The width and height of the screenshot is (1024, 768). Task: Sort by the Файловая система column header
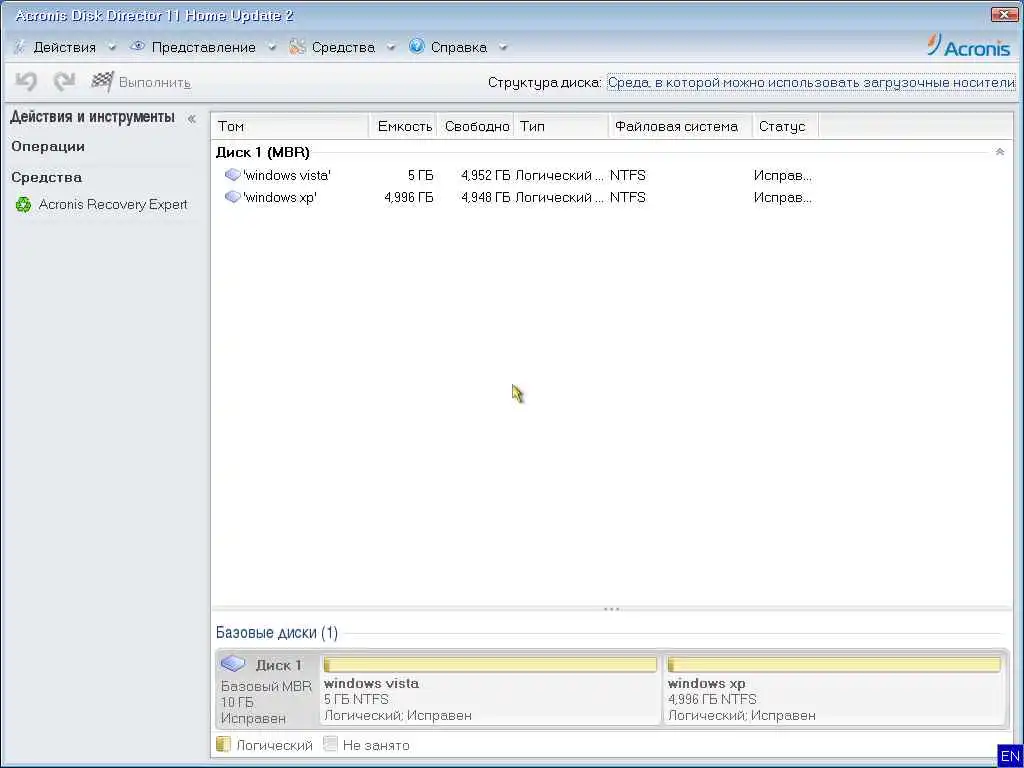pyautogui.click(x=681, y=126)
